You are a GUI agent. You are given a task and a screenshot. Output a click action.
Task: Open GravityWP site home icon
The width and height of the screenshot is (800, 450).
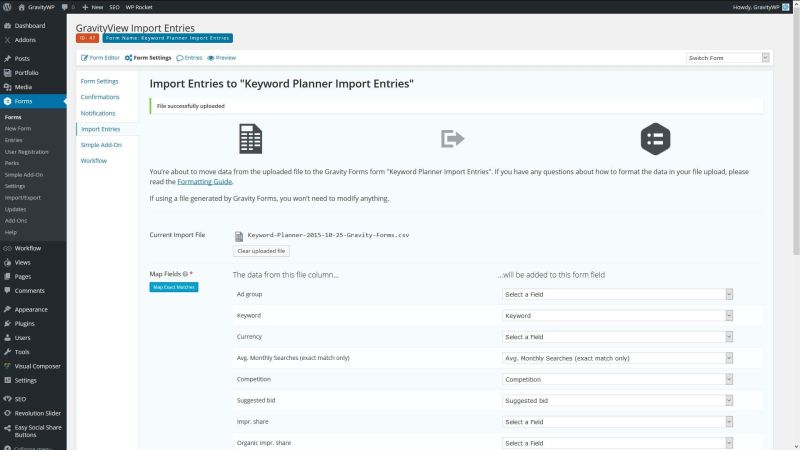[21, 7]
